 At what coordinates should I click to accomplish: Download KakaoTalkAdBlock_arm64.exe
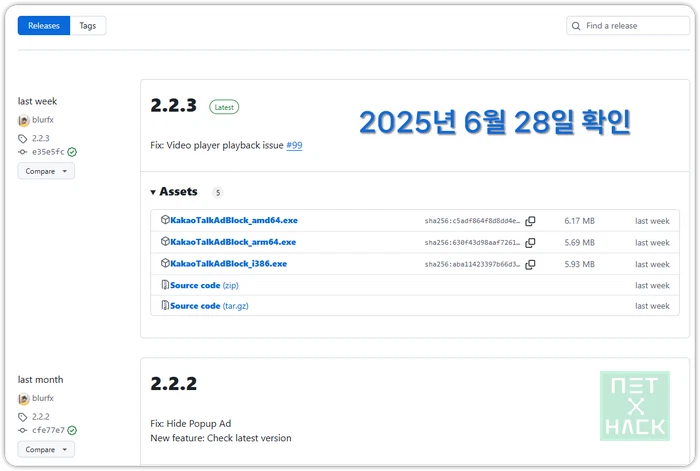tap(233, 242)
